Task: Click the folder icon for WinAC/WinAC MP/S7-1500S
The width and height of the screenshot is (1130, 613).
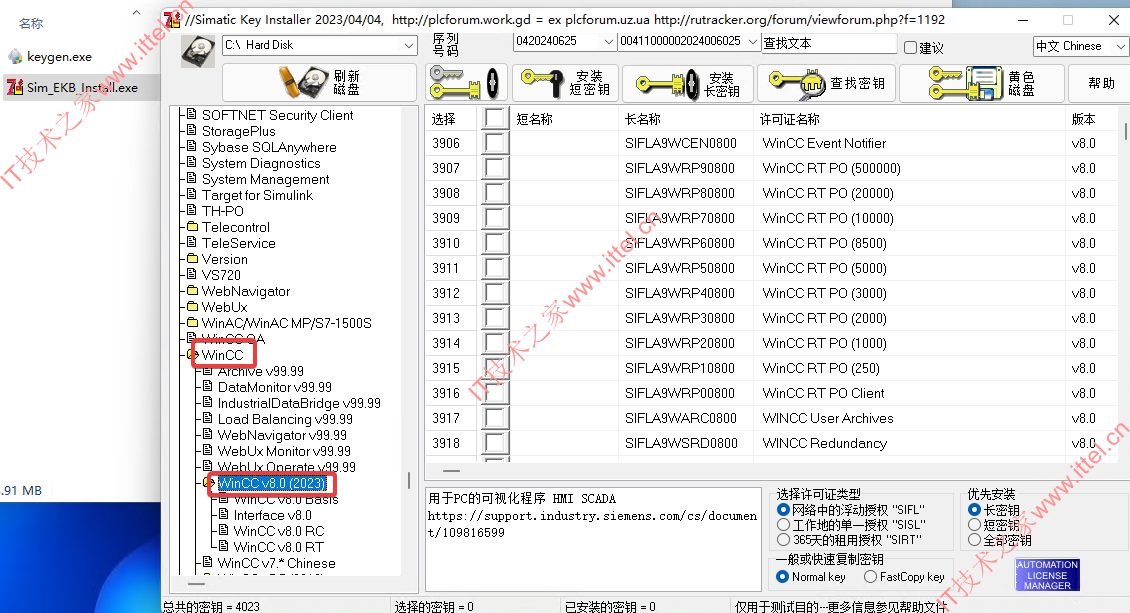Action: [192, 323]
